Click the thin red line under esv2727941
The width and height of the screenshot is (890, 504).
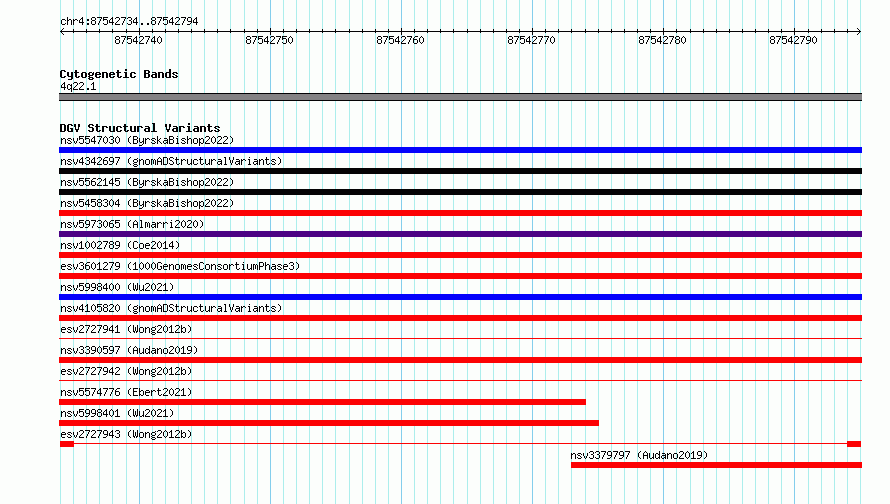pos(460,338)
